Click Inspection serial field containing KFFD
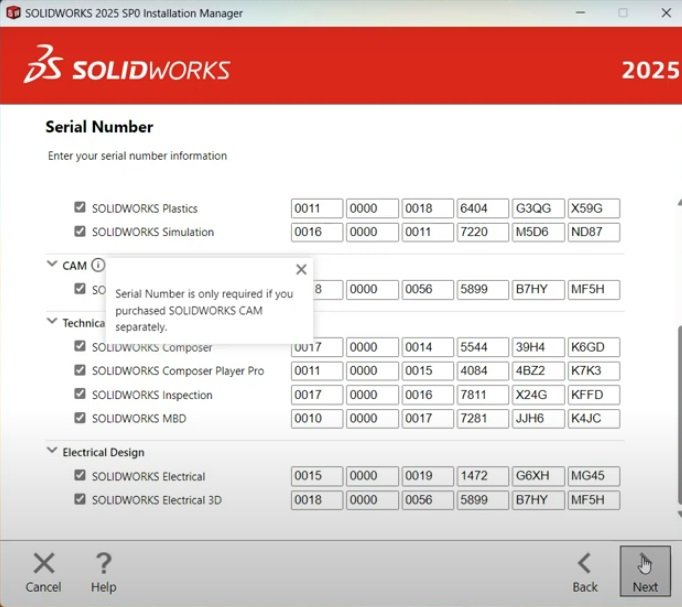 pyautogui.click(x=594, y=395)
